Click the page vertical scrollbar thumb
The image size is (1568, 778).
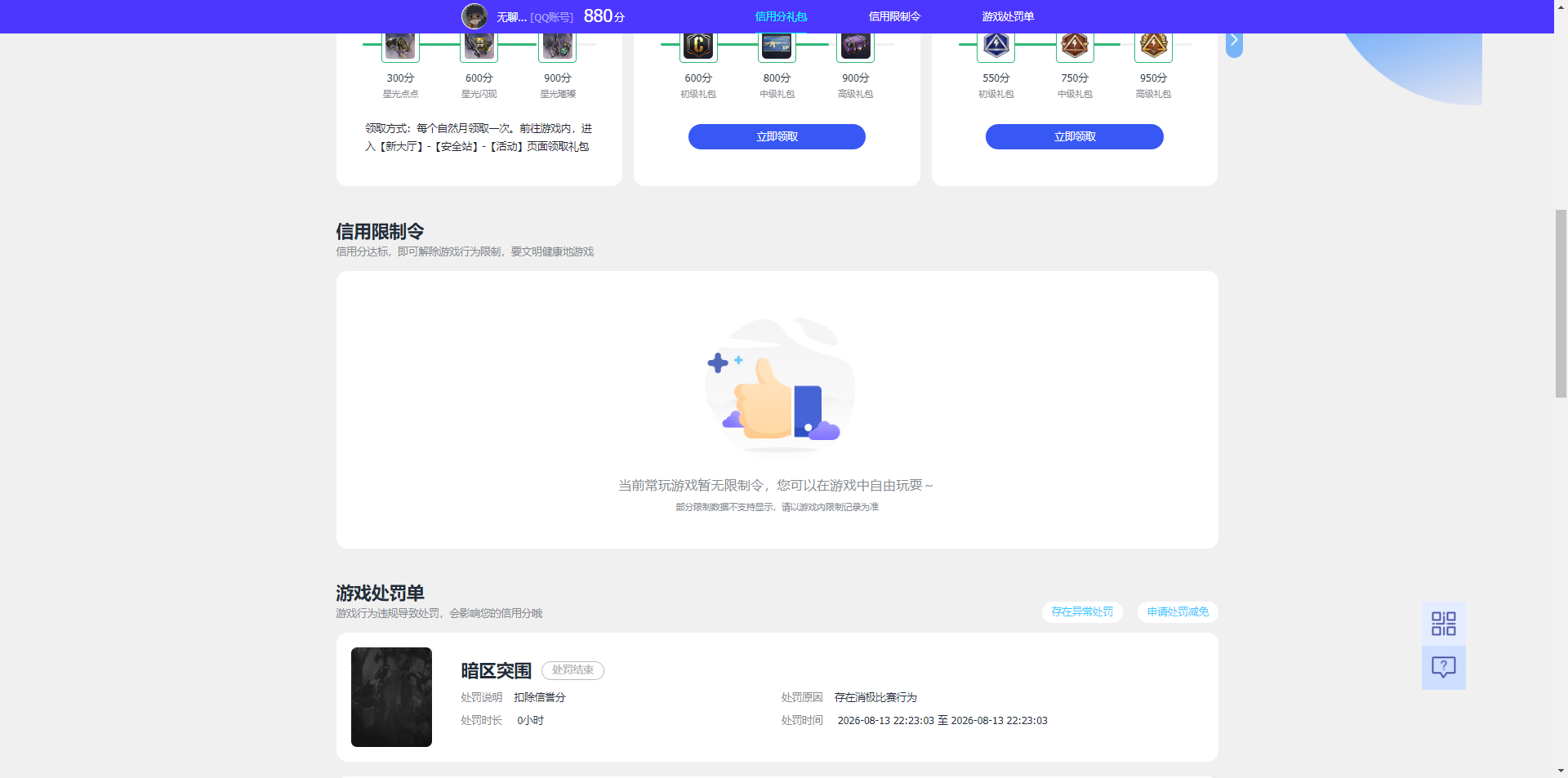coord(1561,304)
